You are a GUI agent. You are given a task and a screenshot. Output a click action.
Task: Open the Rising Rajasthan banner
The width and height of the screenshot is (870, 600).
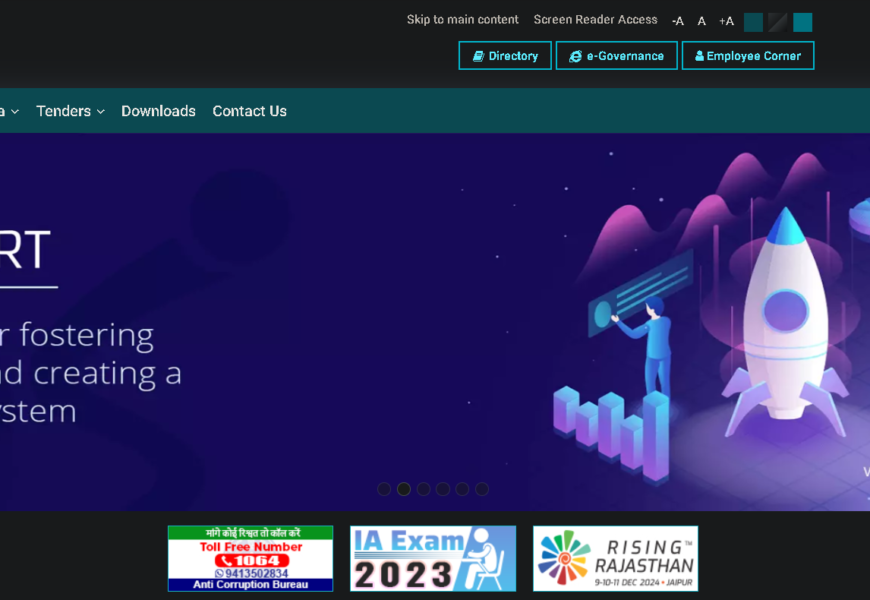615,558
